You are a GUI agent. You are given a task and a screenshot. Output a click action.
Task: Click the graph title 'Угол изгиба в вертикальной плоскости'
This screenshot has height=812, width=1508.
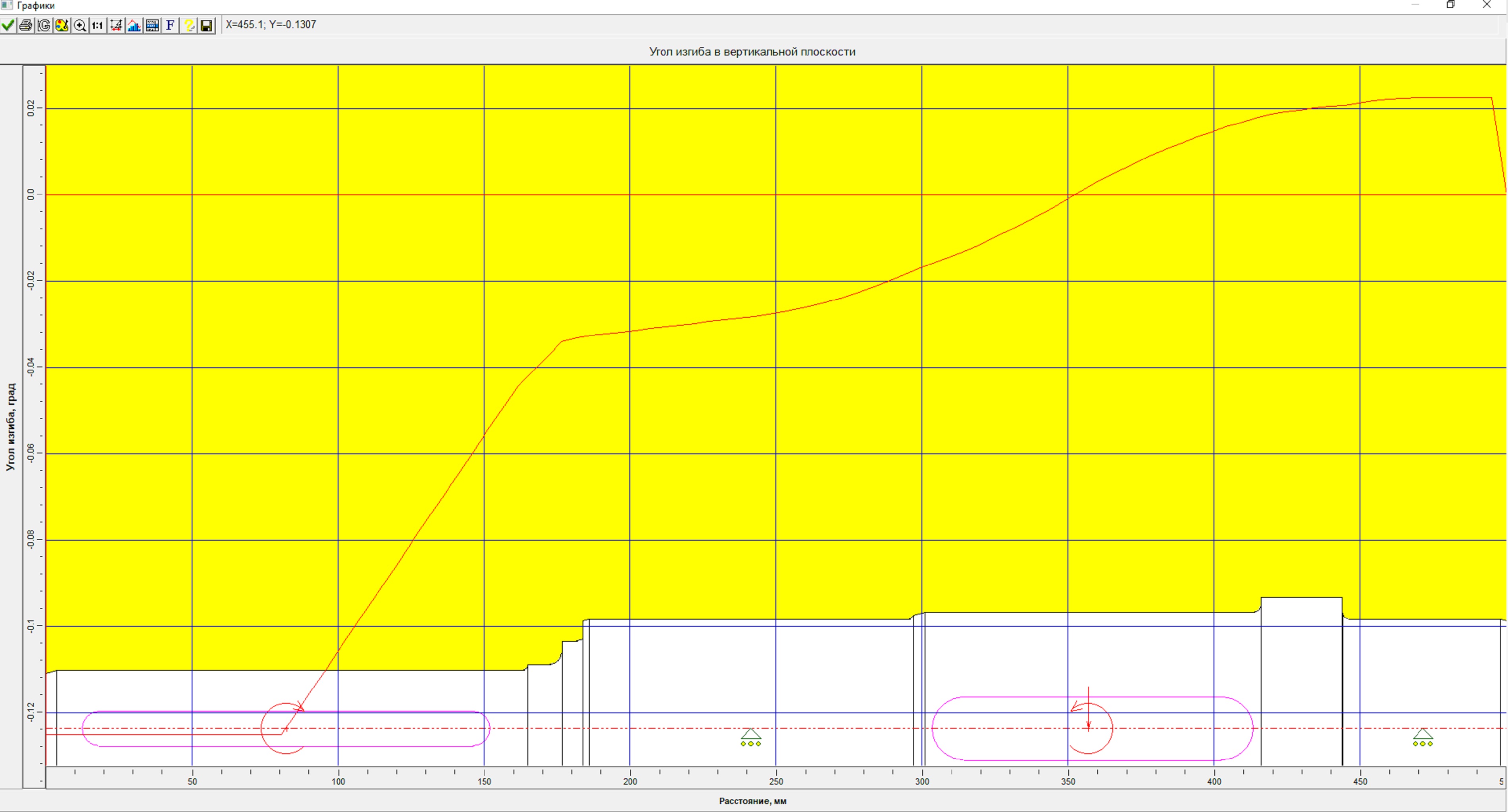click(x=752, y=52)
